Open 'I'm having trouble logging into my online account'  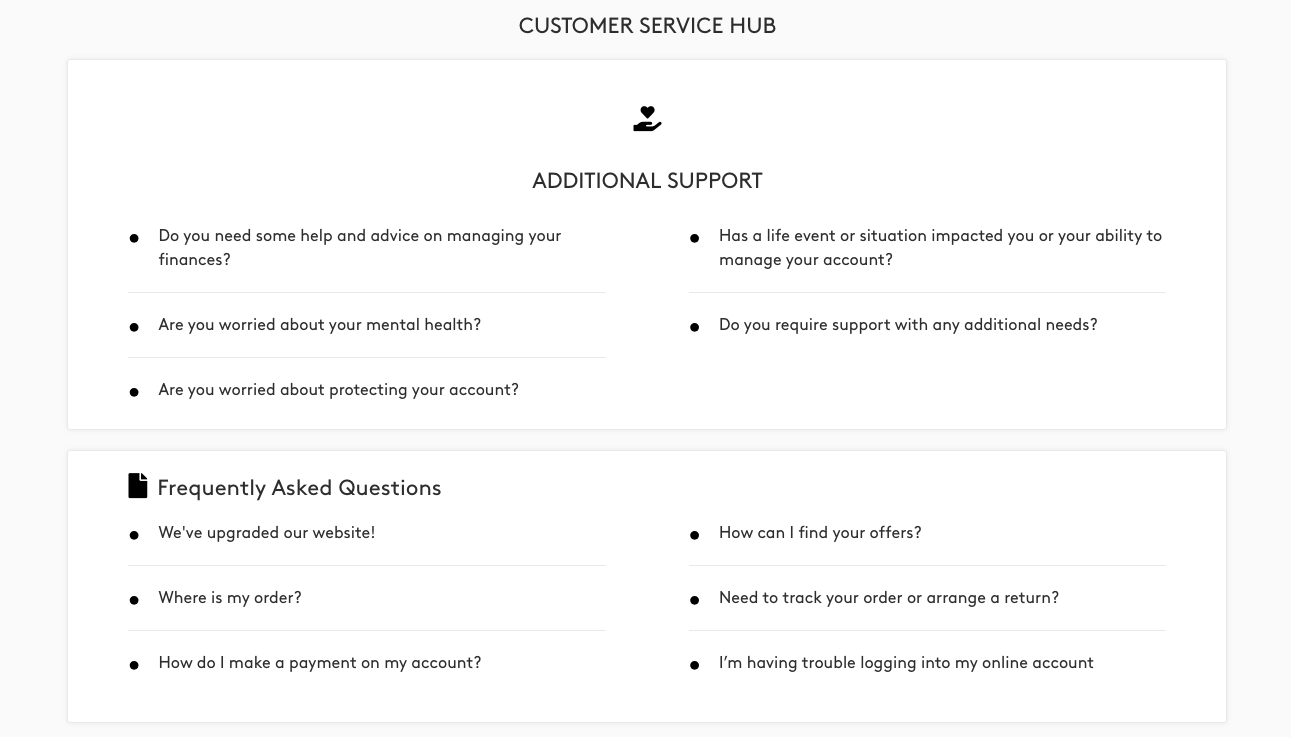click(x=906, y=663)
